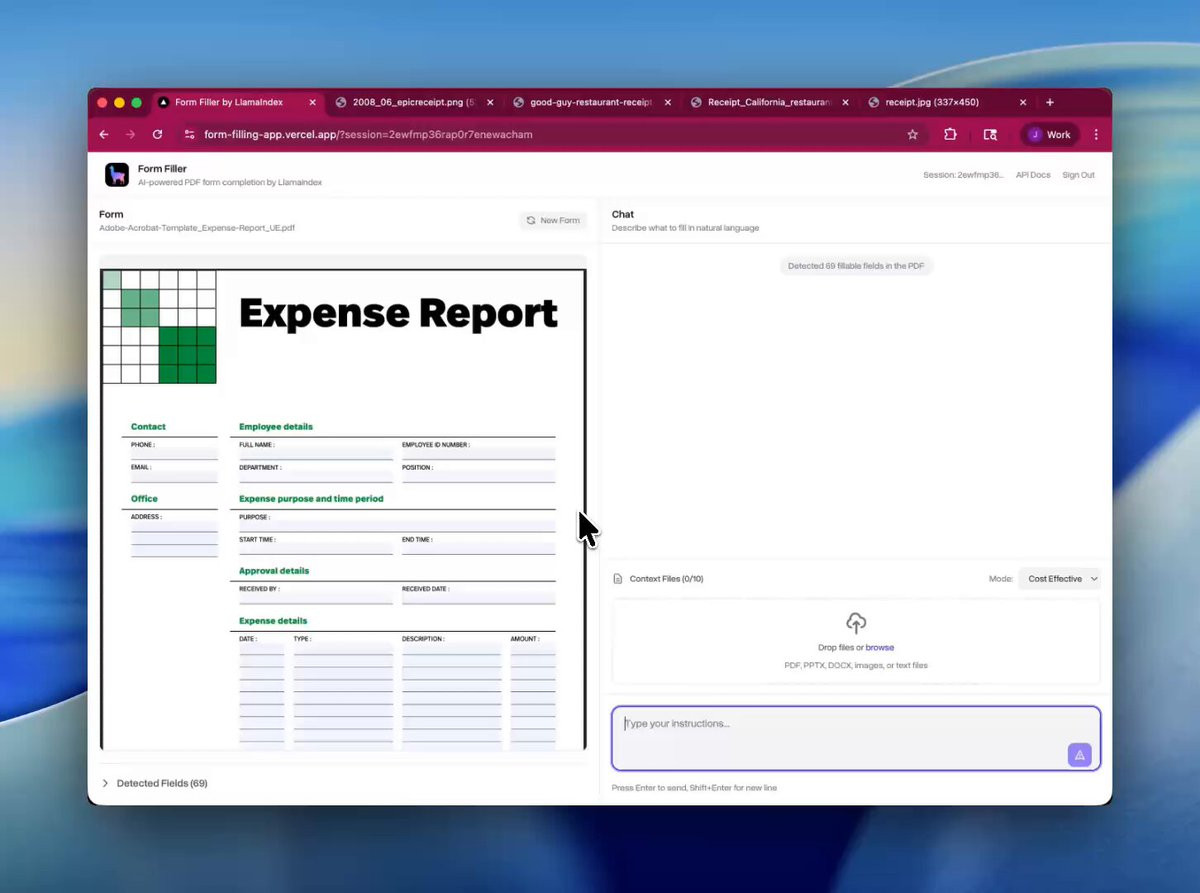Click the POSITION field
The height and width of the screenshot is (893, 1200).
pos(478,477)
